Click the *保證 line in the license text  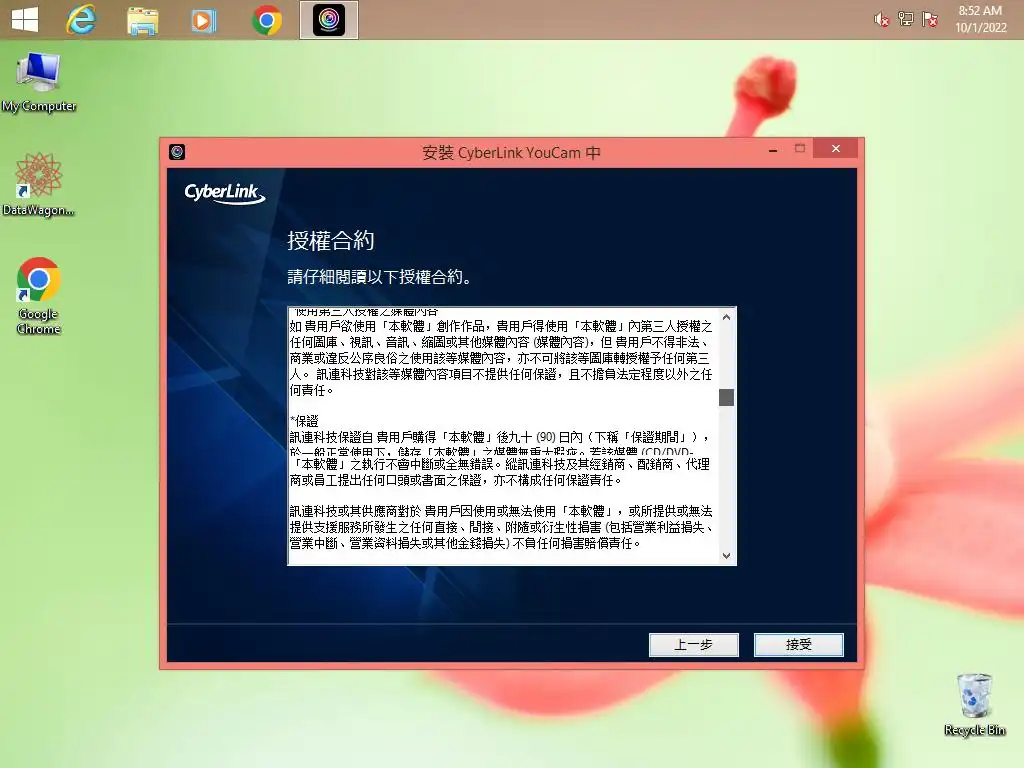304,421
